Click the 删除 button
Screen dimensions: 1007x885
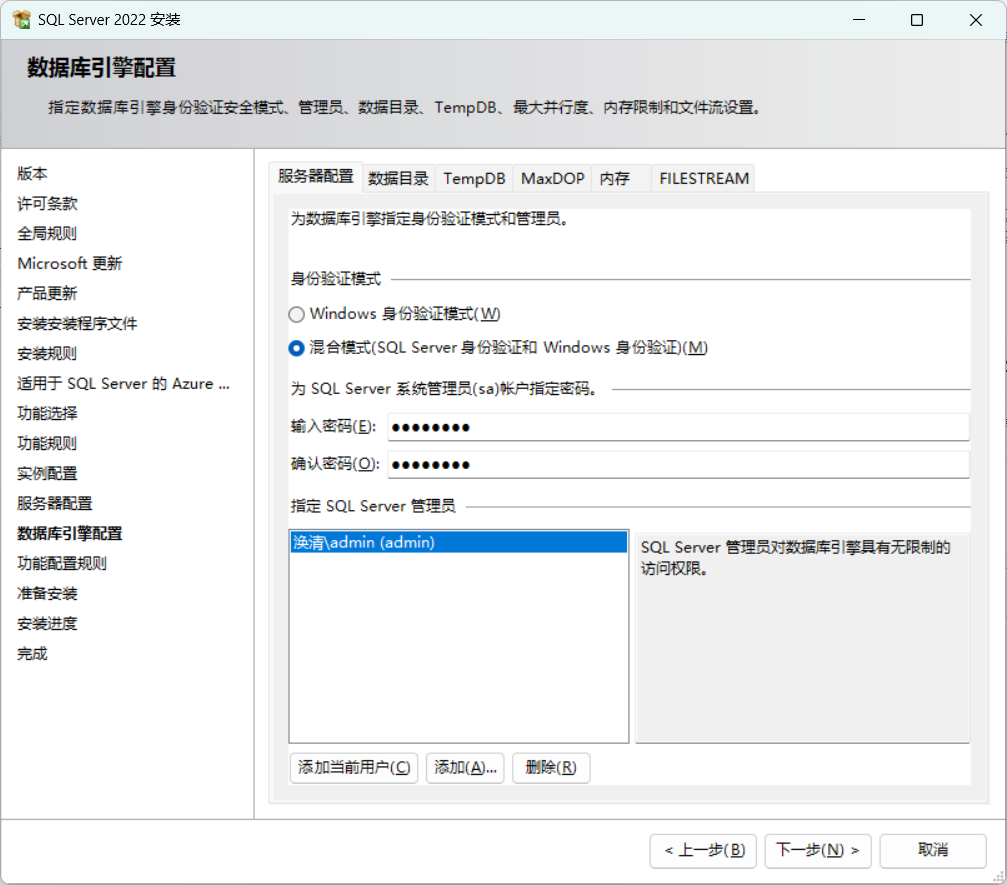tap(551, 768)
